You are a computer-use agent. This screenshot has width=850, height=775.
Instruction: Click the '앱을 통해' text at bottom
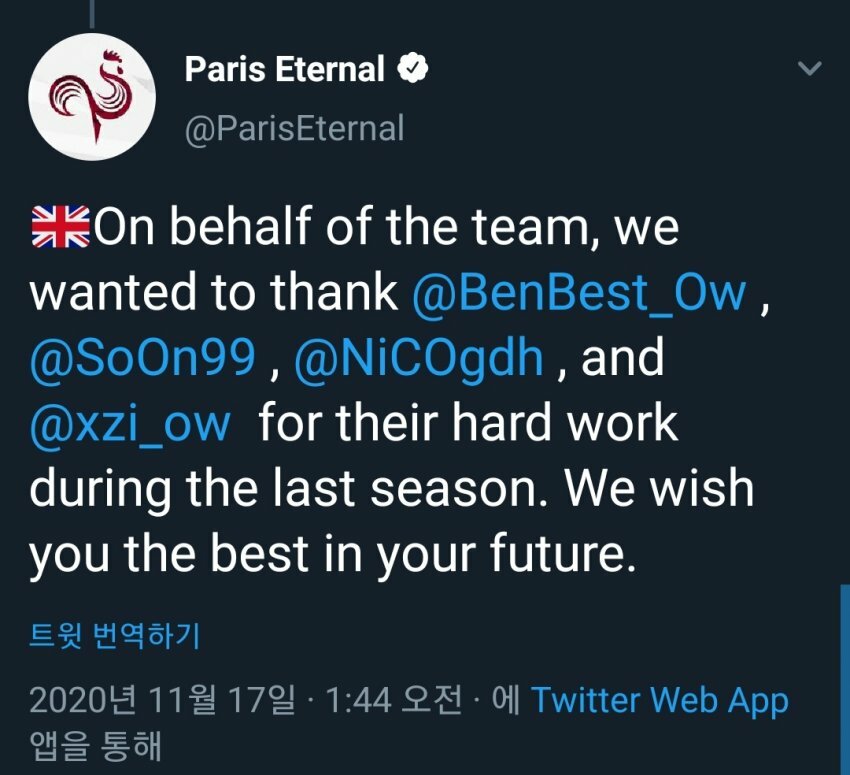(95, 746)
